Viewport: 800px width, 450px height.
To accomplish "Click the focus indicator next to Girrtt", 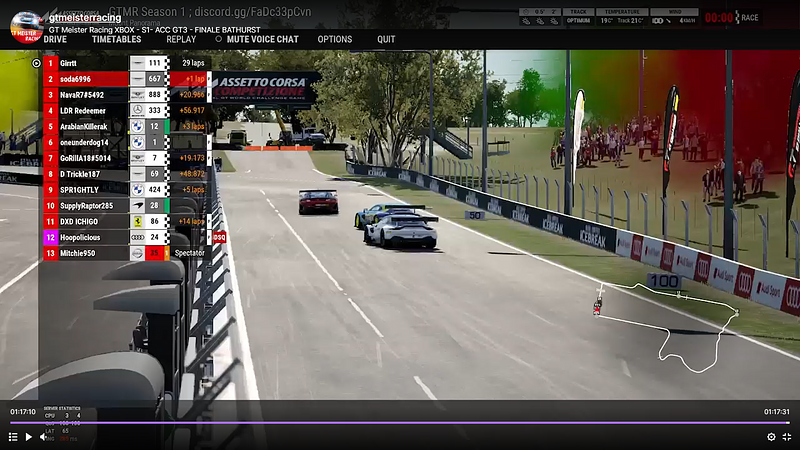I will click(x=36, y=63).
